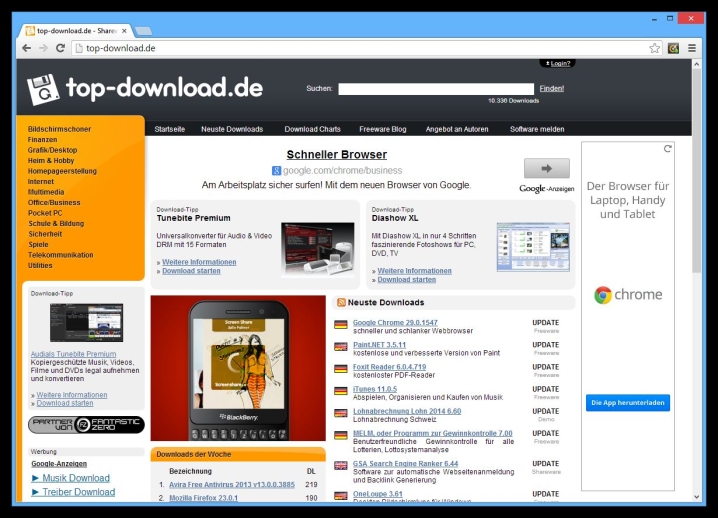Bookmark this page with the star icon
This screenshot has height=518, width=718.
pos(655,48)
